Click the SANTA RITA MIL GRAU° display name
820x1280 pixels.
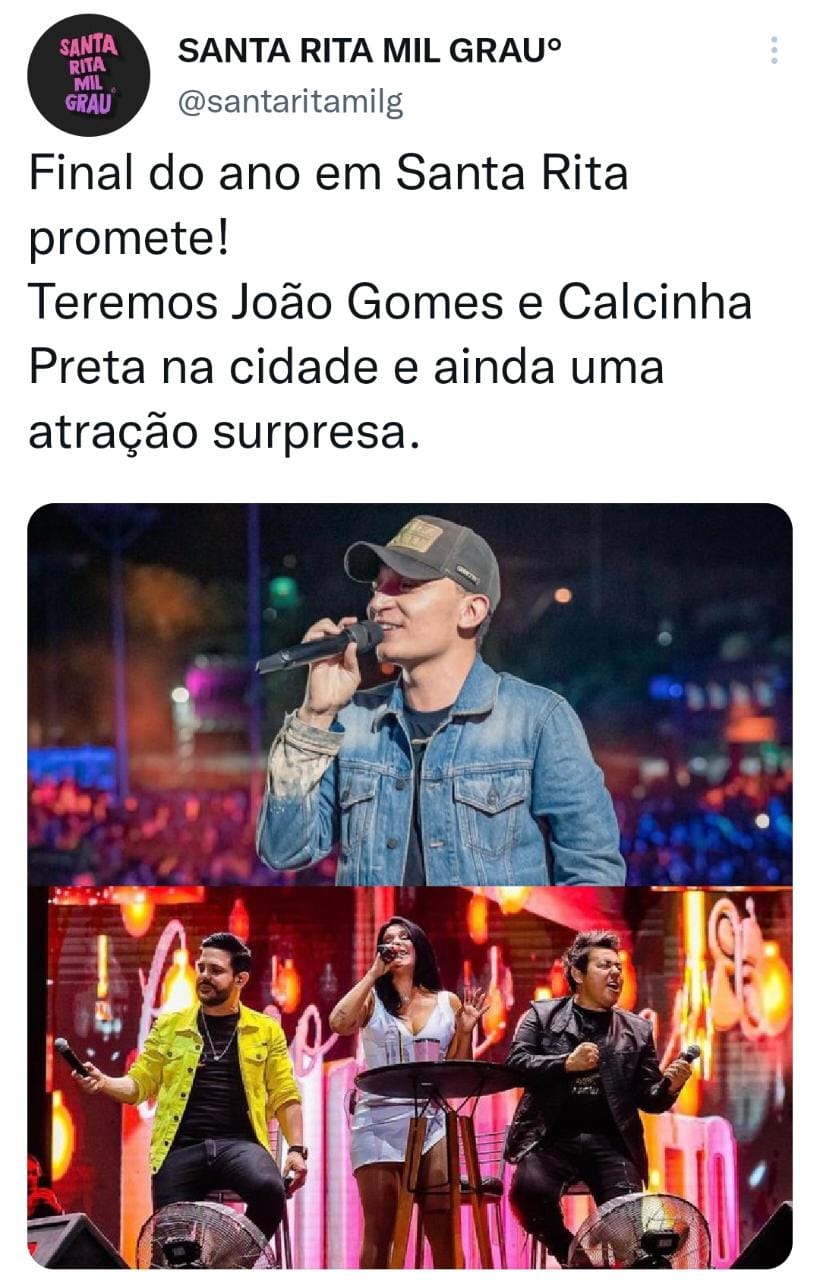click(x=369, y=53)
